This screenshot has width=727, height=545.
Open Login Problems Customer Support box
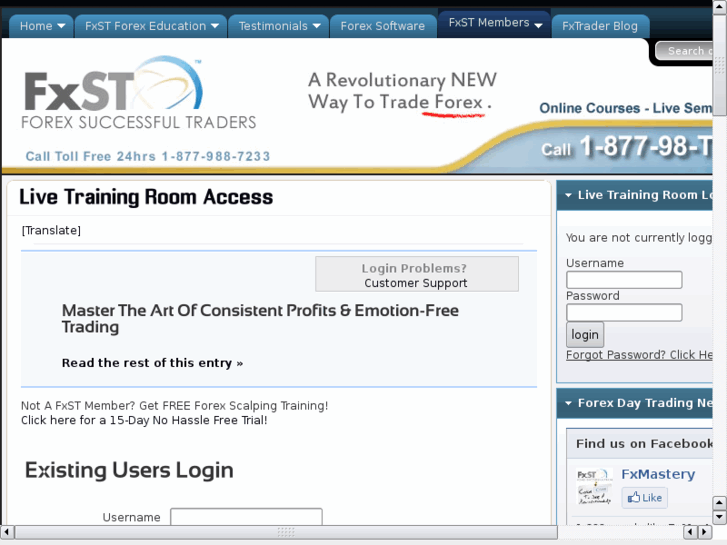point(417,274)
